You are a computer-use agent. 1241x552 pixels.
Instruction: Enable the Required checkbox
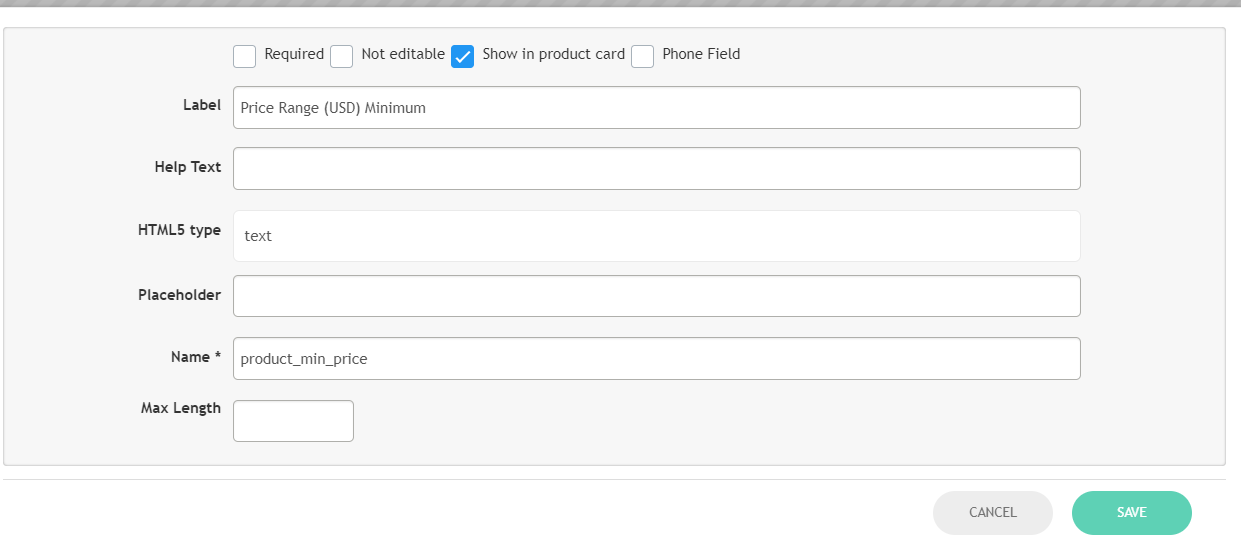point(244,56)
